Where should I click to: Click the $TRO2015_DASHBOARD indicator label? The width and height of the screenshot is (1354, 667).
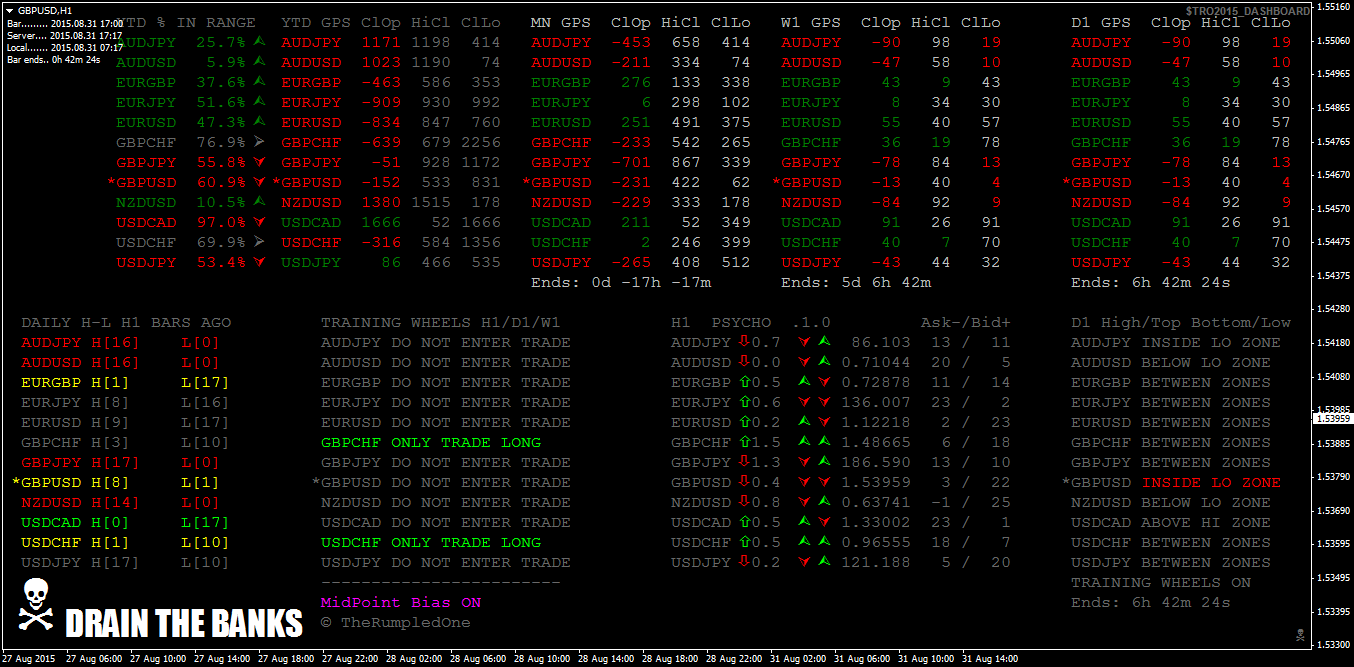pos(1246,11)
